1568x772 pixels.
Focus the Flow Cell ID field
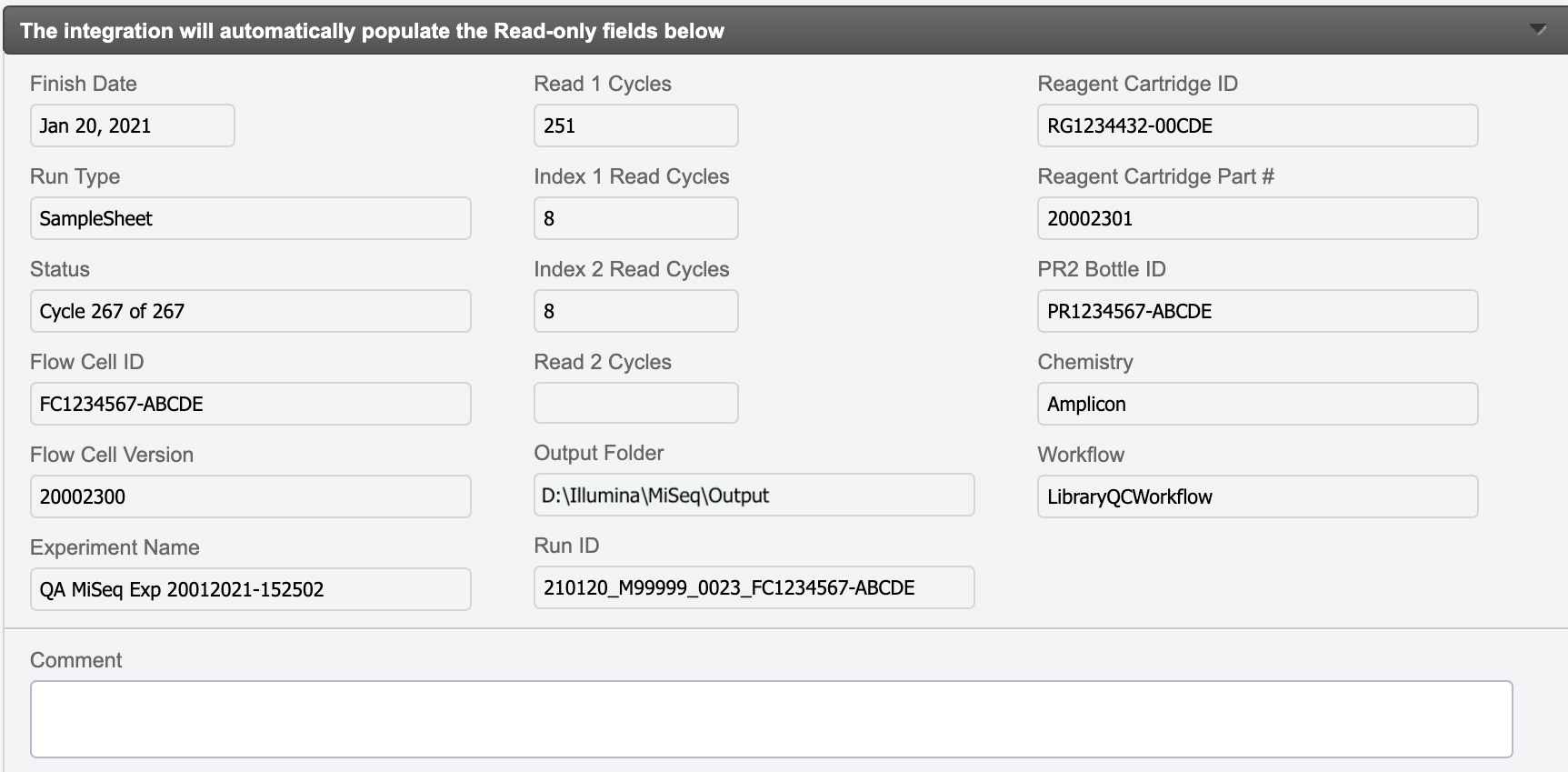(250, 404)
